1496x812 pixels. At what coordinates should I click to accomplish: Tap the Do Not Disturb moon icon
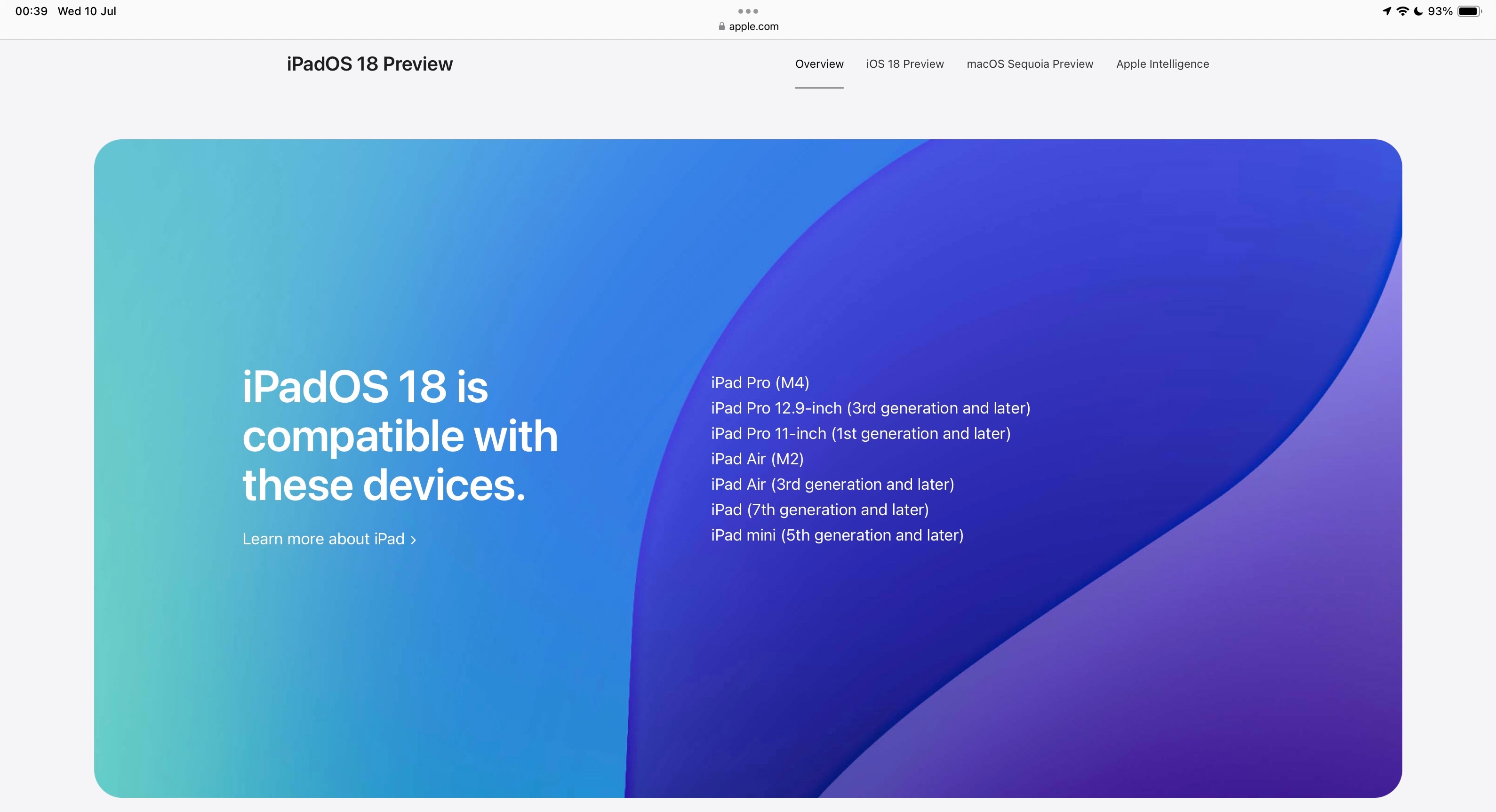(1418, 11)
